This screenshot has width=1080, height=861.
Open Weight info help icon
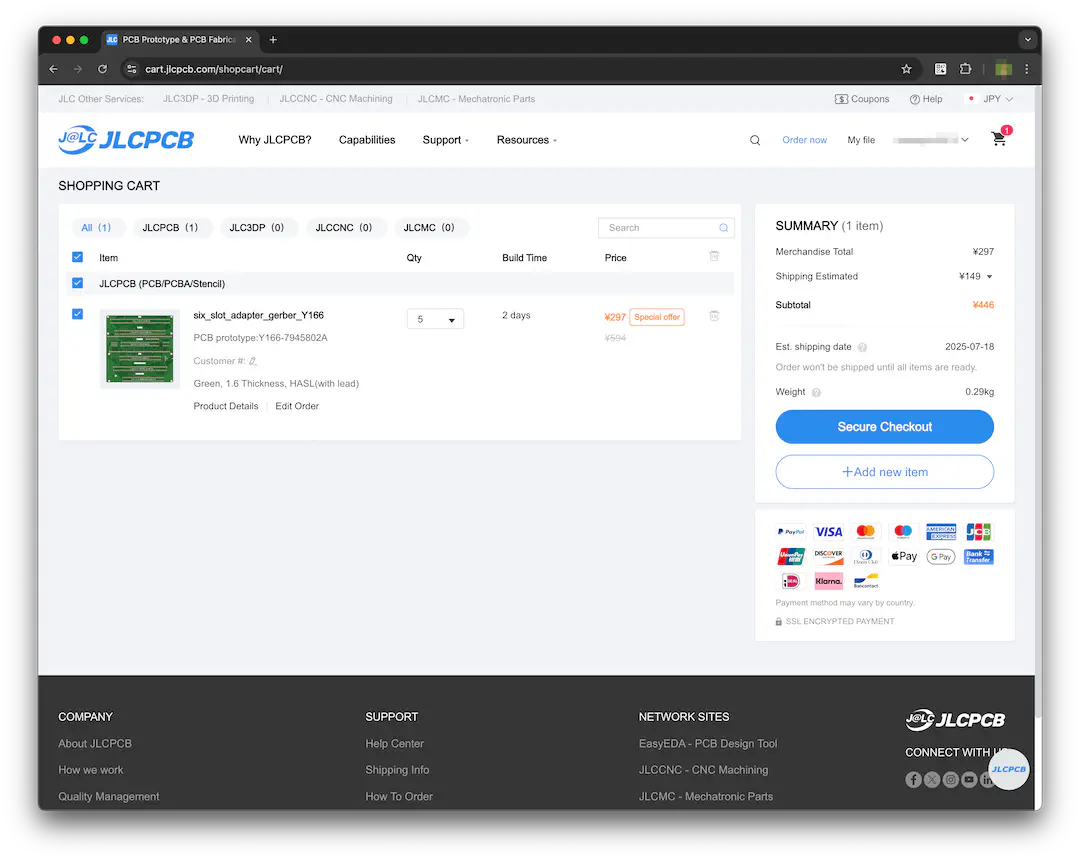(816, 393)
